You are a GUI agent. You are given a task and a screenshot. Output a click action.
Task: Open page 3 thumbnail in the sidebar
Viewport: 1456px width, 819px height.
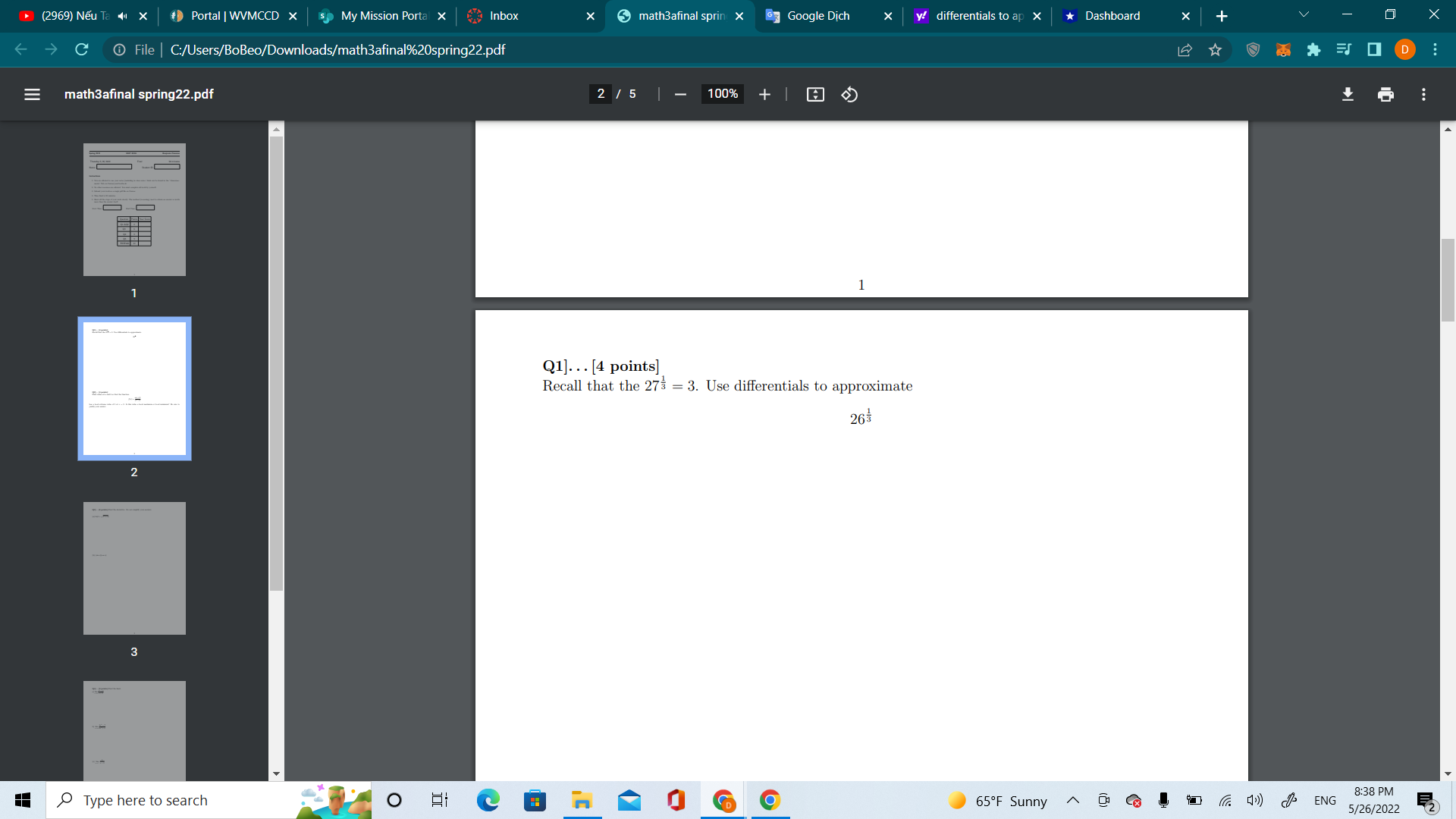click(134, 567)
